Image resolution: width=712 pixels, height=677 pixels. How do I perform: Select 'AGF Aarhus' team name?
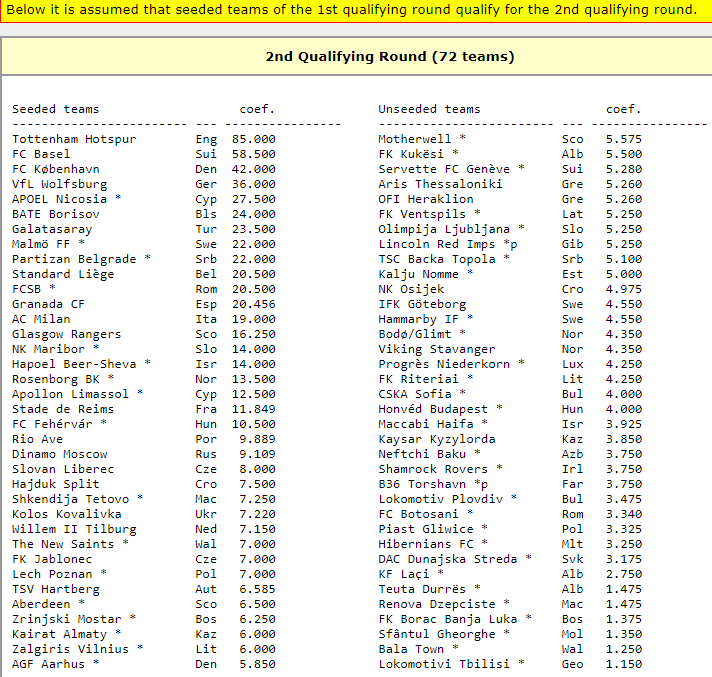coord(49,663)
